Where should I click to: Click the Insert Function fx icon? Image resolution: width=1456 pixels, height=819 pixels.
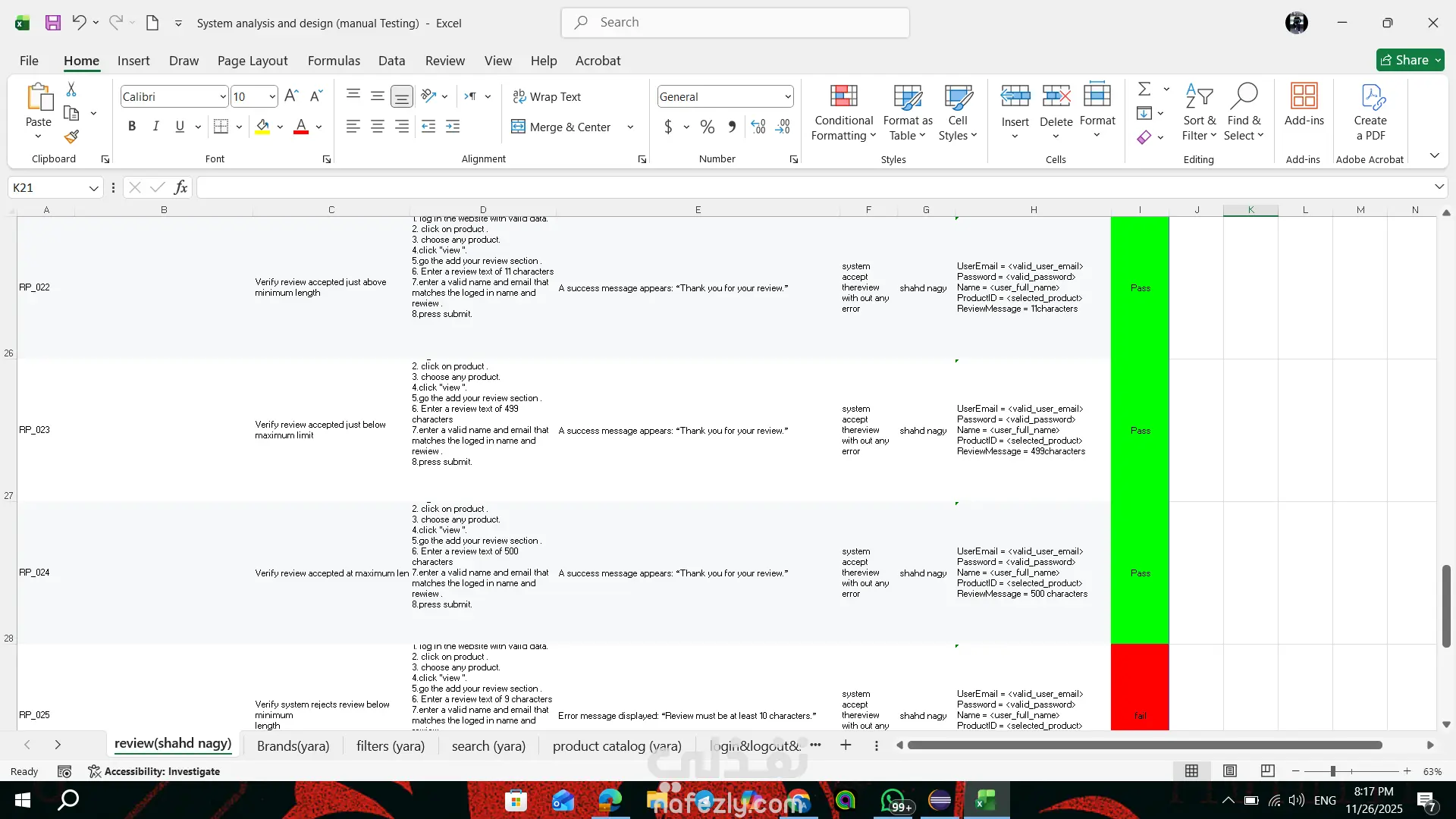click(180, 187)
